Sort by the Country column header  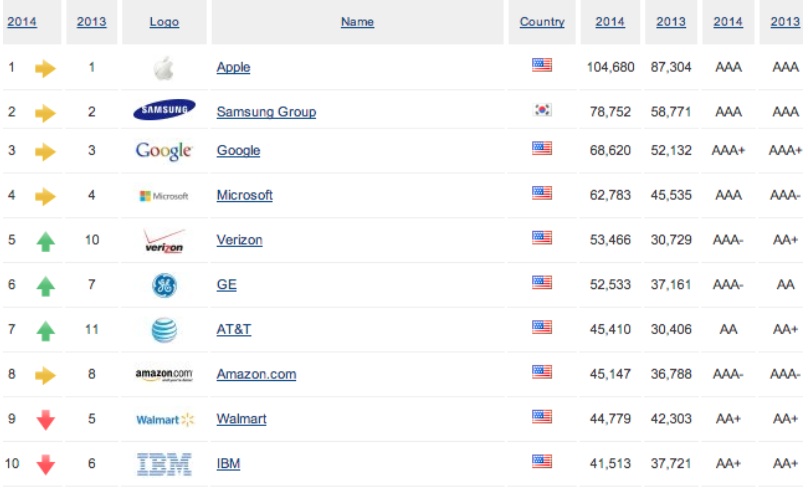542,22
